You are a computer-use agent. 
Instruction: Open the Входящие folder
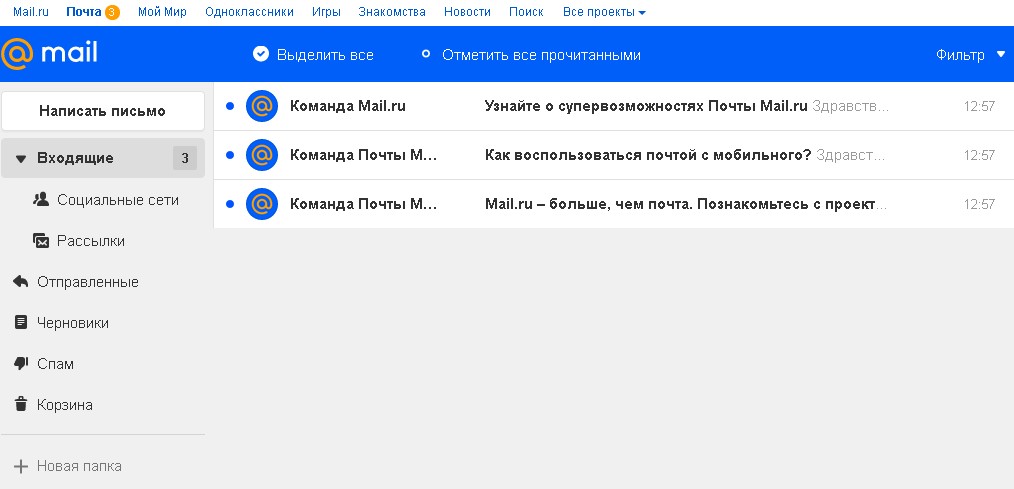click(x=103, y=158)
